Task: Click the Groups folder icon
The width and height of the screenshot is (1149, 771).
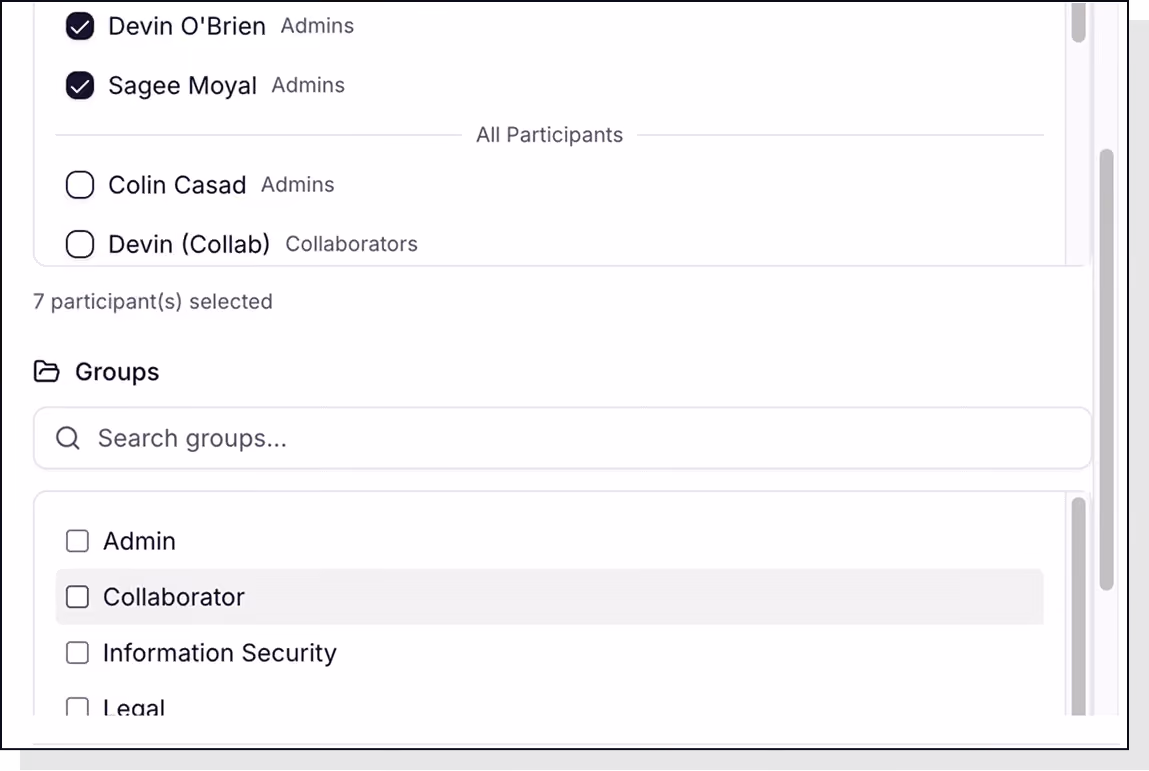Action: (x=46, y=372)
